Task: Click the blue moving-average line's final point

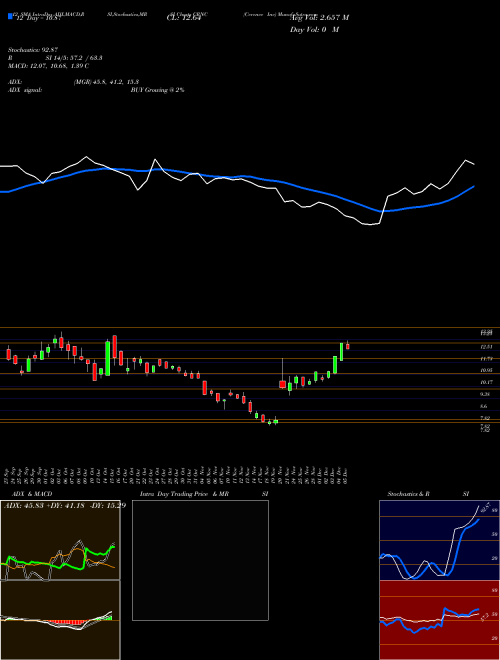Action: 474,186
